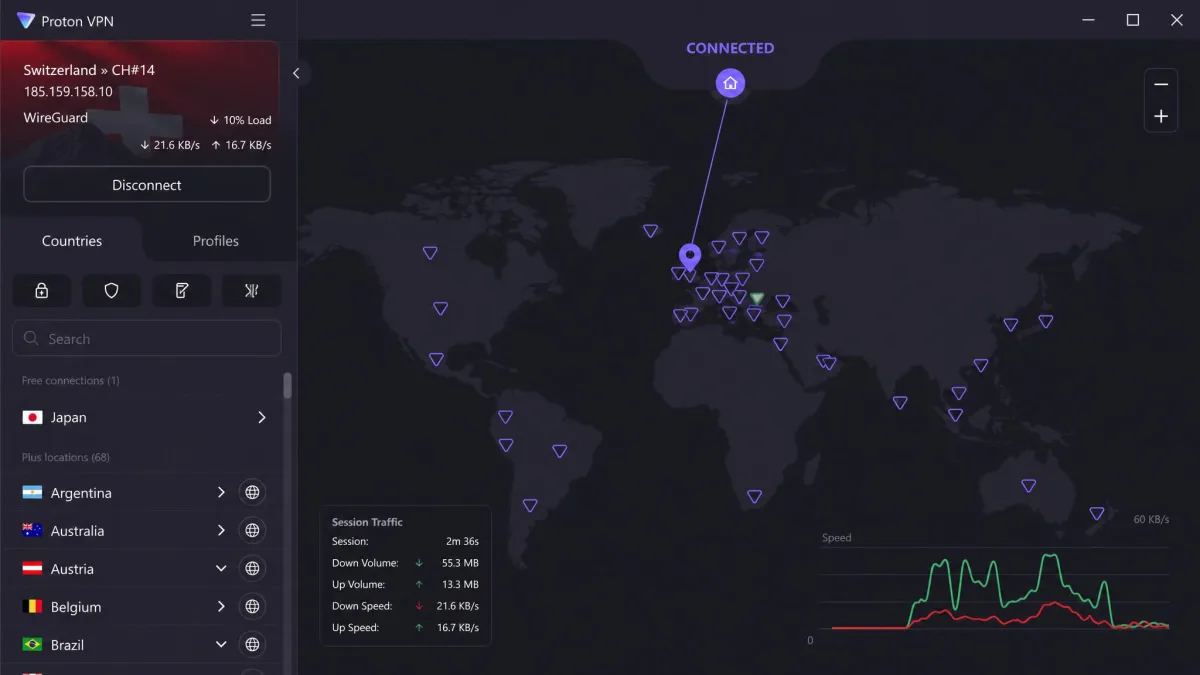Click the session duration 2m 36s

point(462,541)
